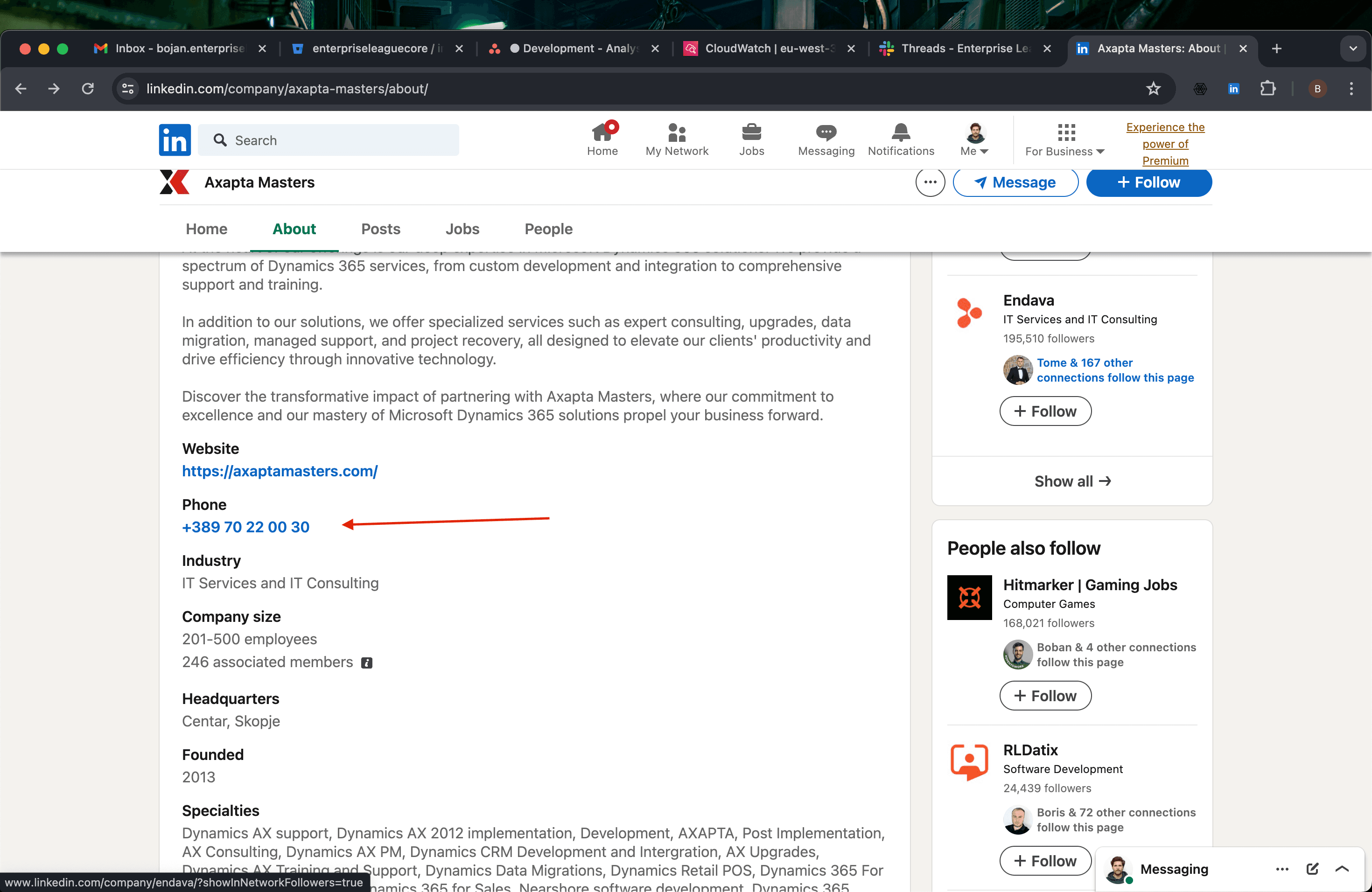
Task: Switch to the CloudWatch tab
Action: pyautogui.click(x=769, y=49)
